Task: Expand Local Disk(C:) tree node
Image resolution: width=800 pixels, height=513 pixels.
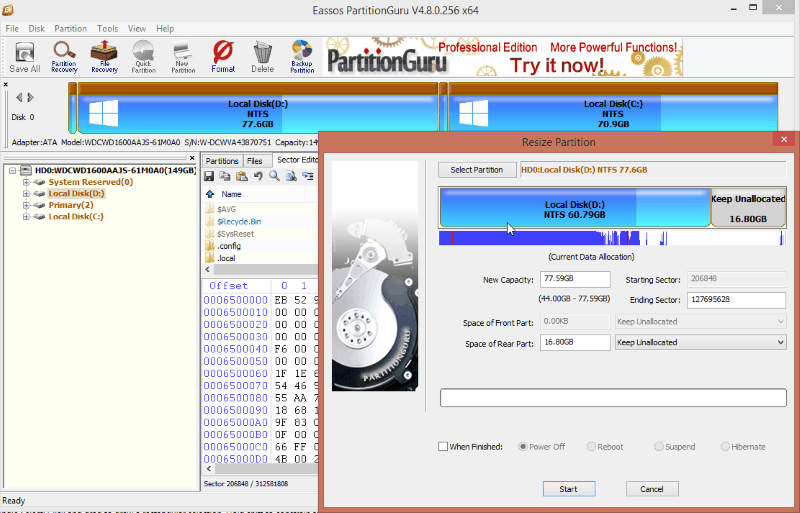Action: tap(26, 216)
